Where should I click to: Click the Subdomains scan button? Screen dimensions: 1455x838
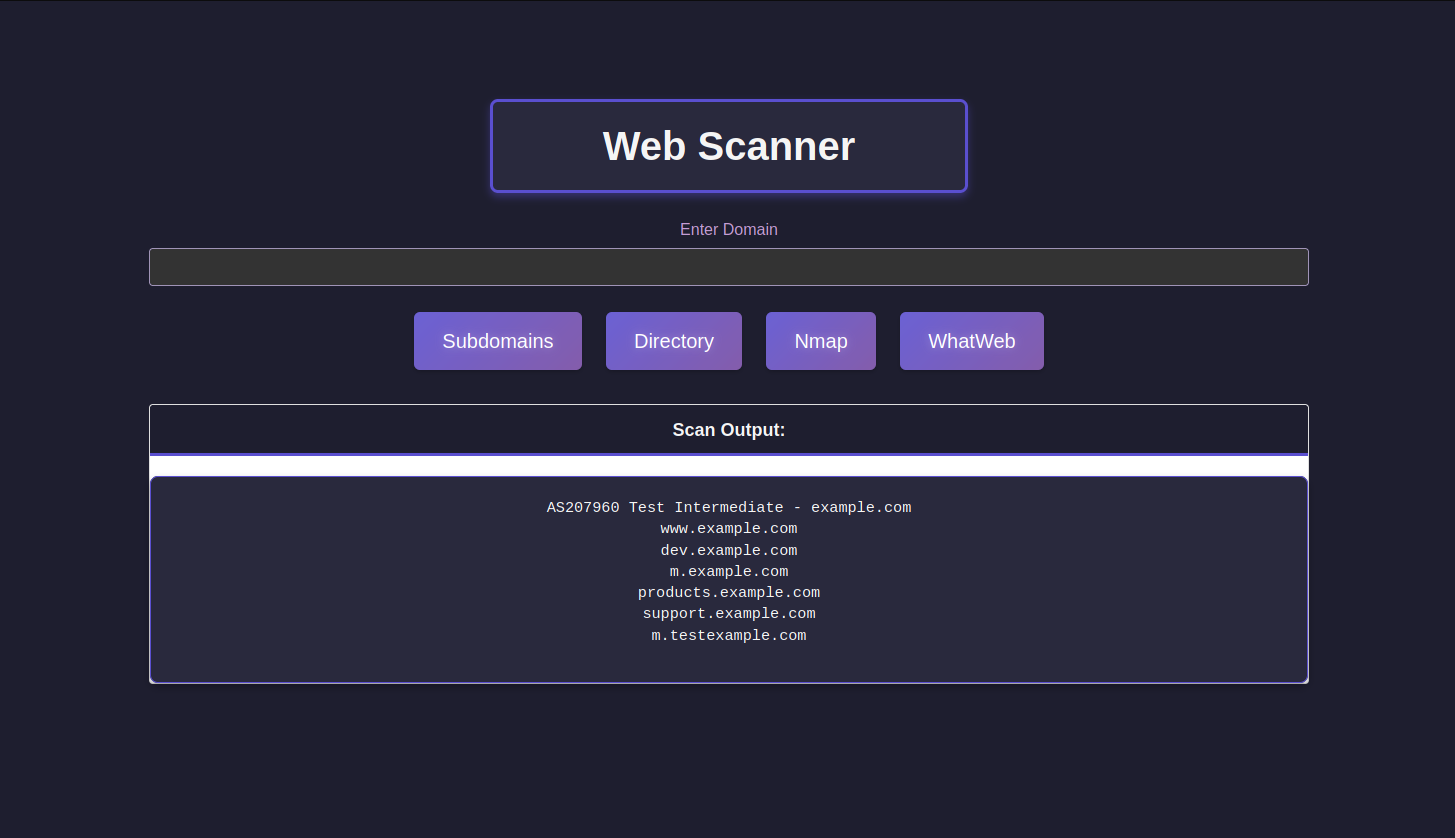pyautogui.click(x=497, y=341)
